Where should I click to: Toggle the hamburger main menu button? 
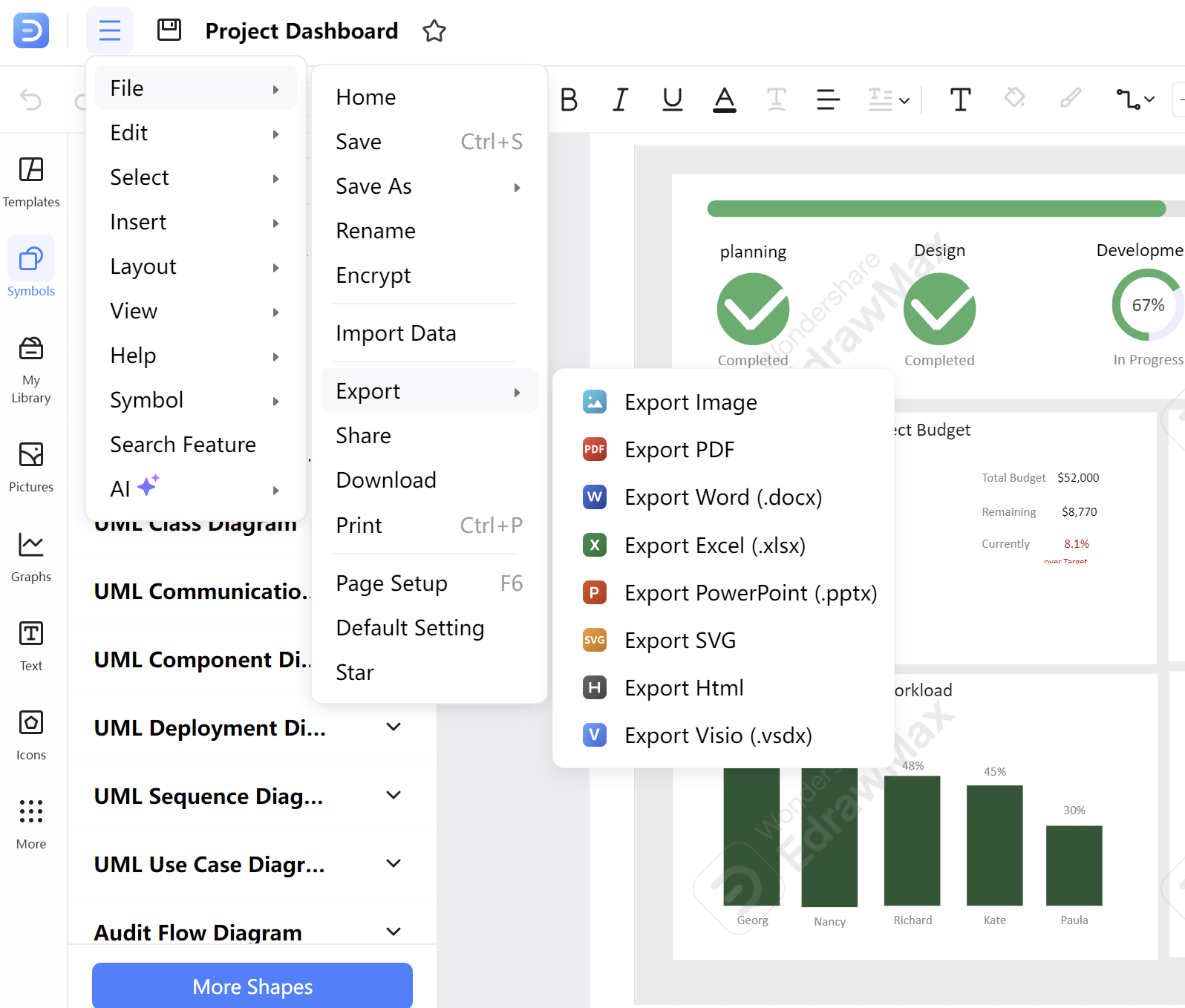[110, 30]
